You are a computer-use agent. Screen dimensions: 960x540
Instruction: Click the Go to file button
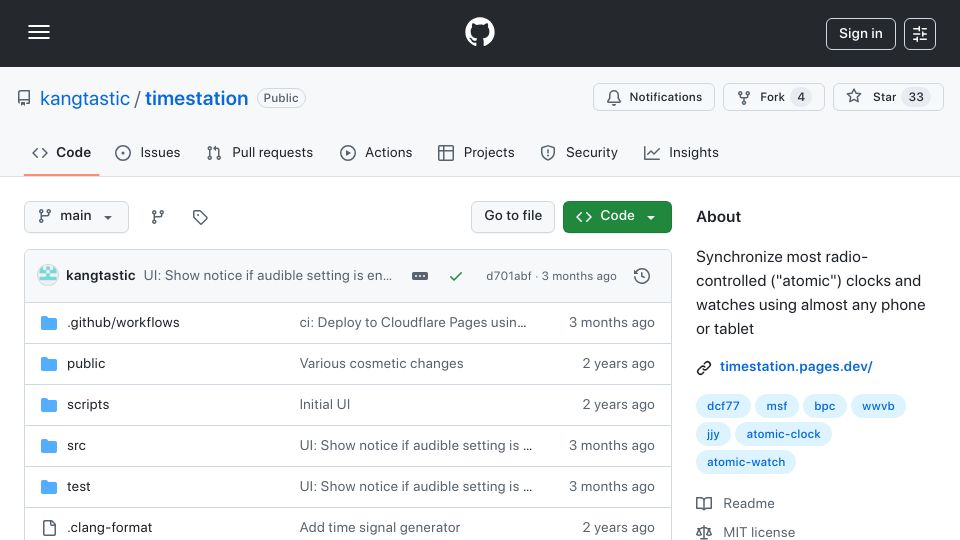[513, 217]
